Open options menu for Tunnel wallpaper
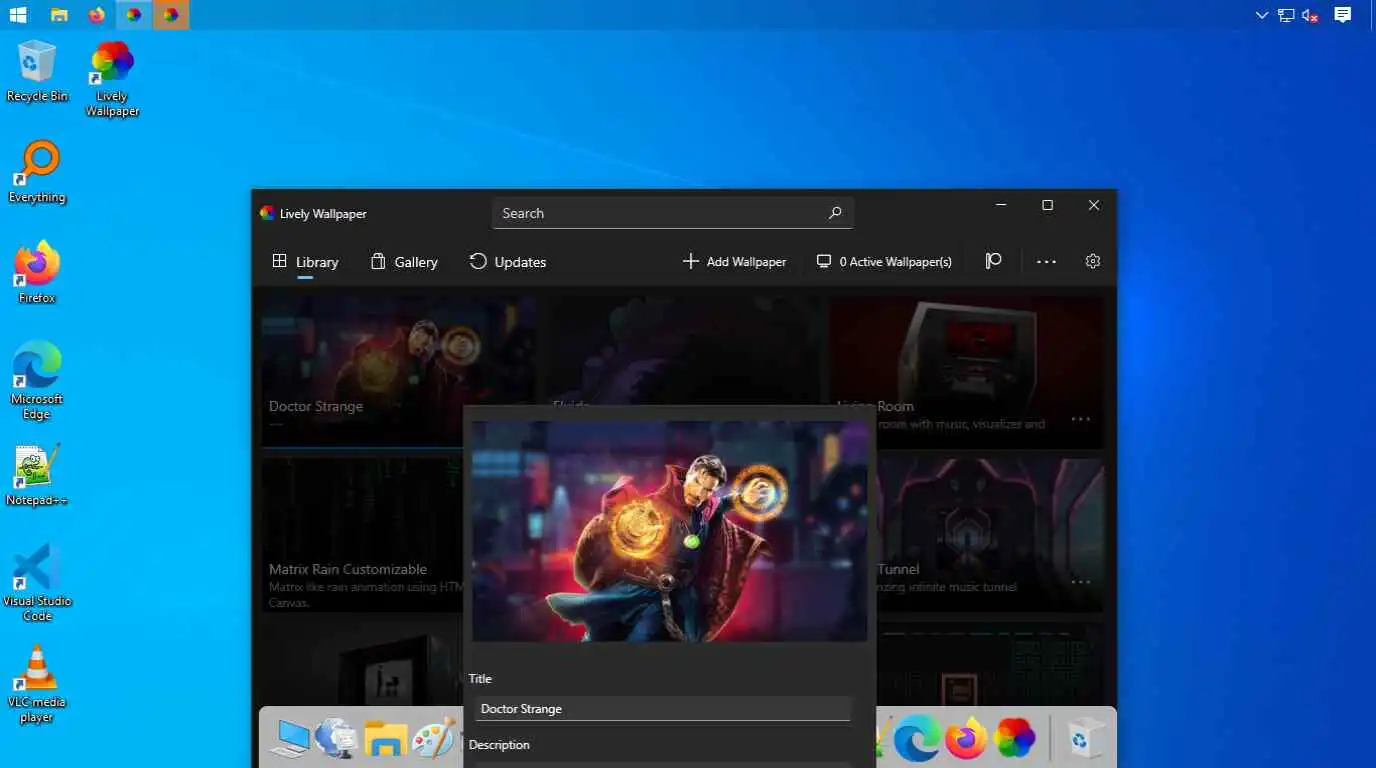Viewport: 1376px width, 768px height. (x=1080, y=582)
